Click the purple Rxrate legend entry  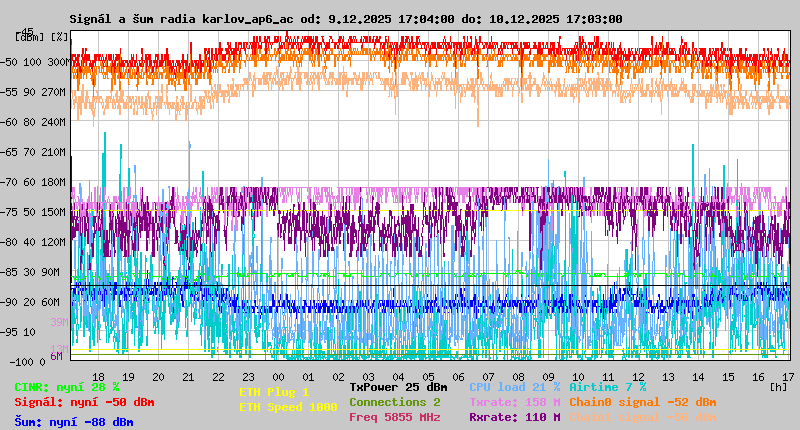pos(514,417)
